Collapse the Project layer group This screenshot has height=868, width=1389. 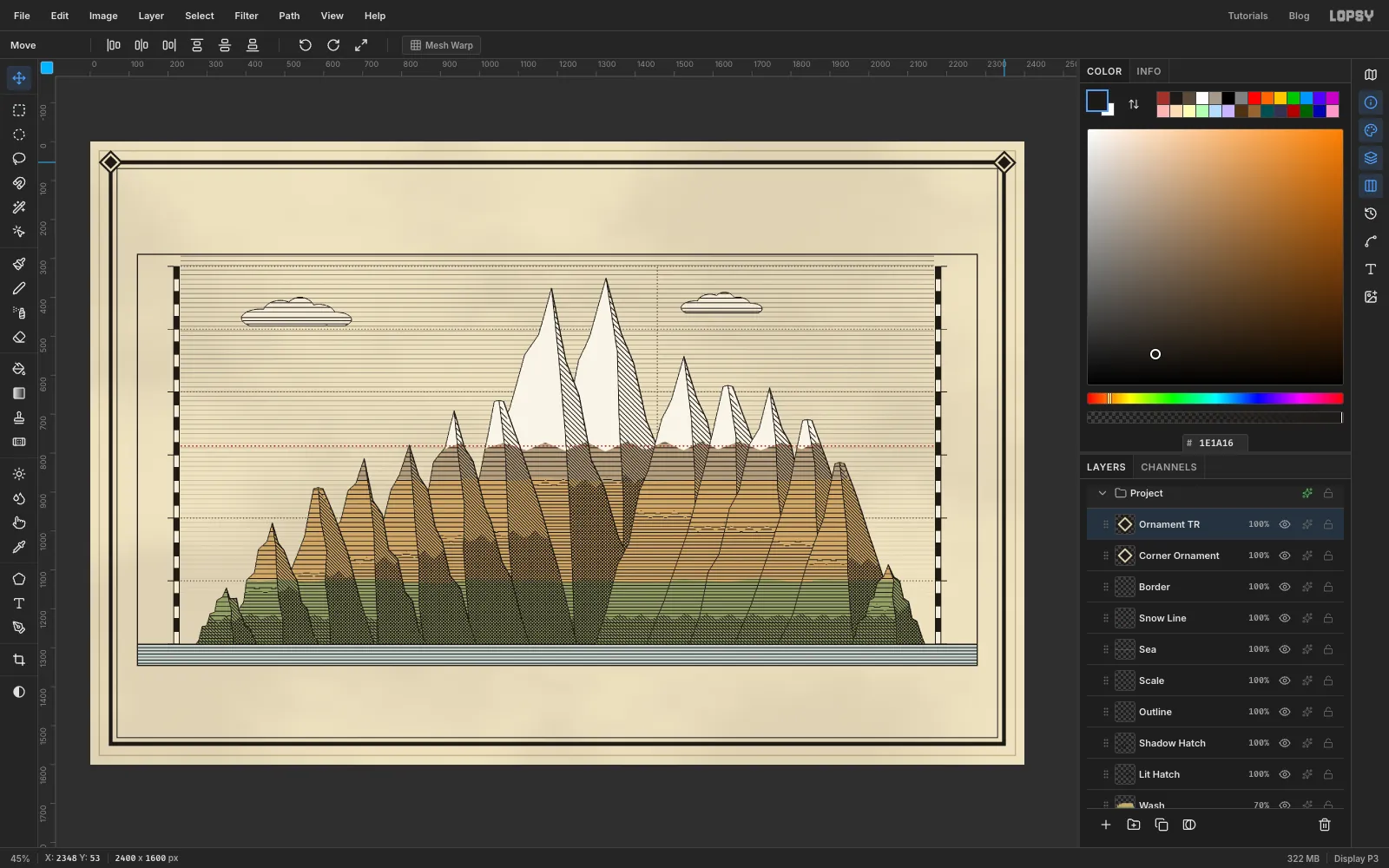1103,493
